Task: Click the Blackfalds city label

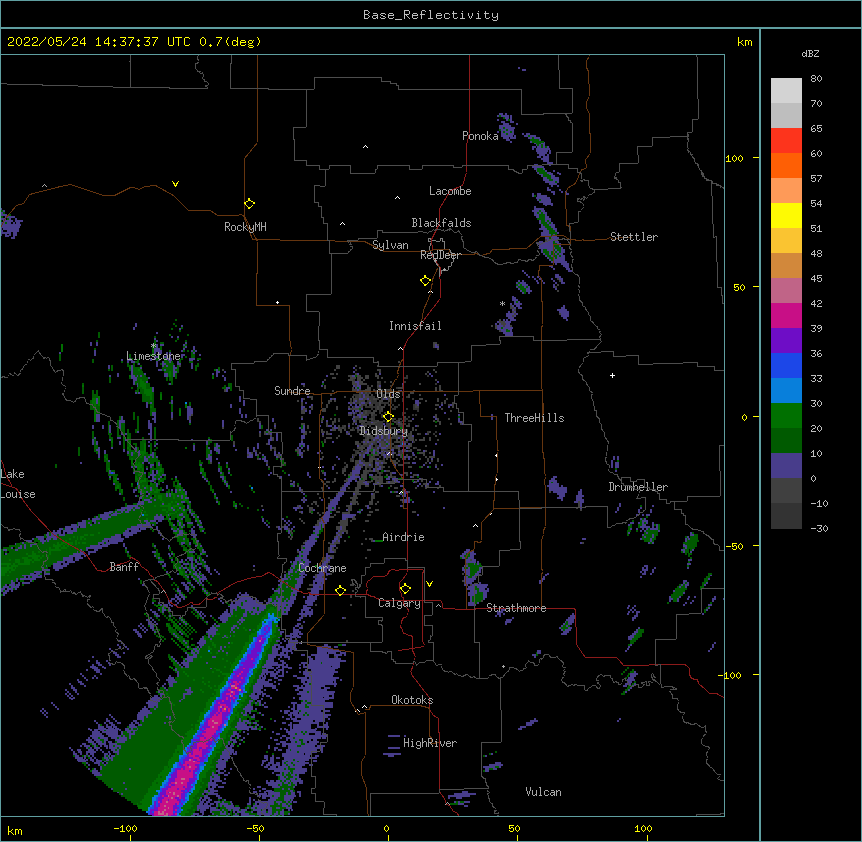Action: tap(441, 223)
